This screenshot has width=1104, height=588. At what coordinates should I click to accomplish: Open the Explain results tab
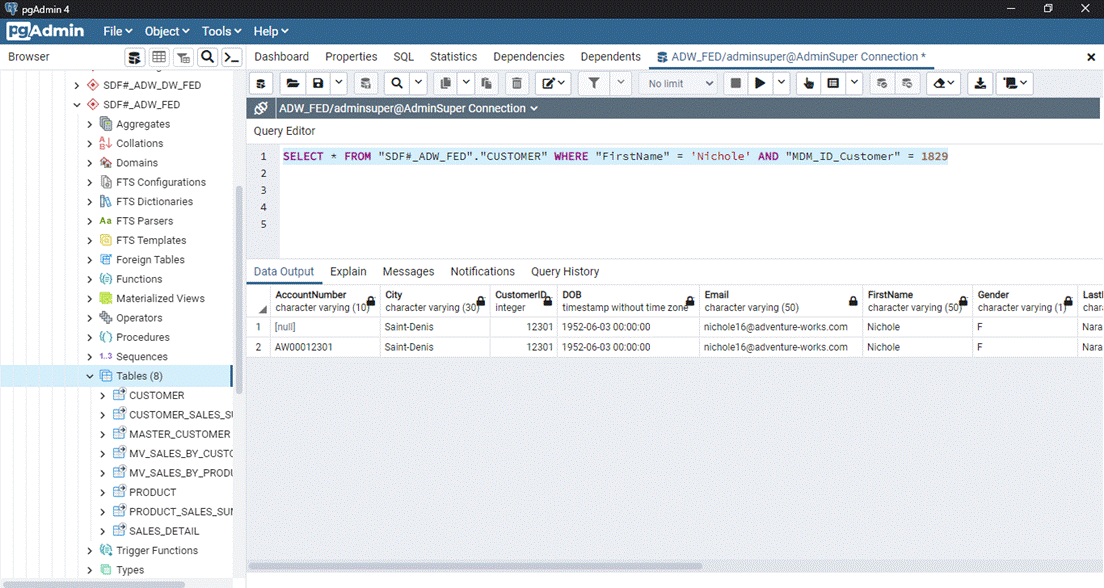tap(349, 272)
